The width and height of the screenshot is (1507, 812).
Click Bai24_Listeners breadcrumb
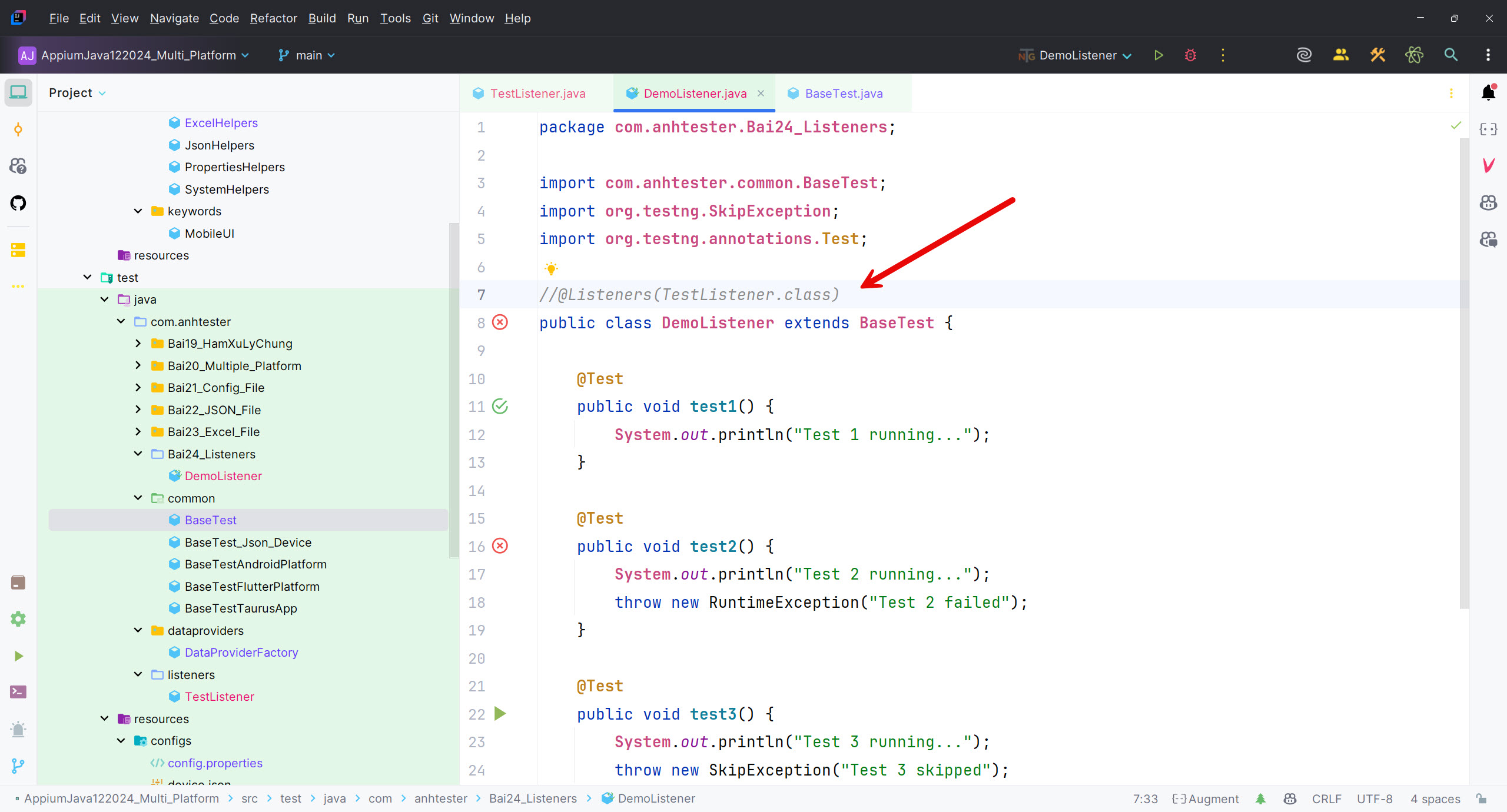(x=533, y=798)
